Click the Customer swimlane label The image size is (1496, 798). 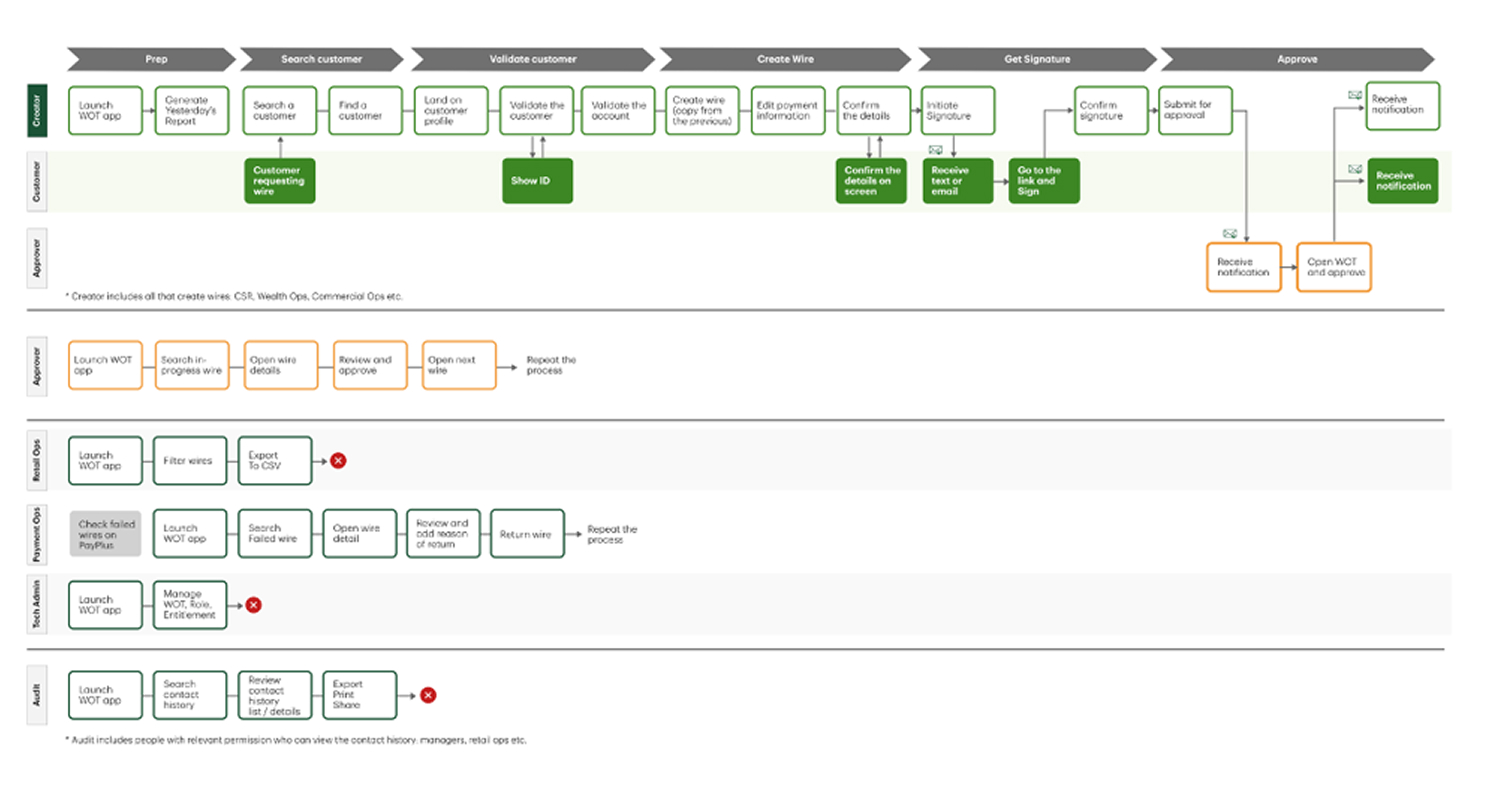click(x=38, y=180)
